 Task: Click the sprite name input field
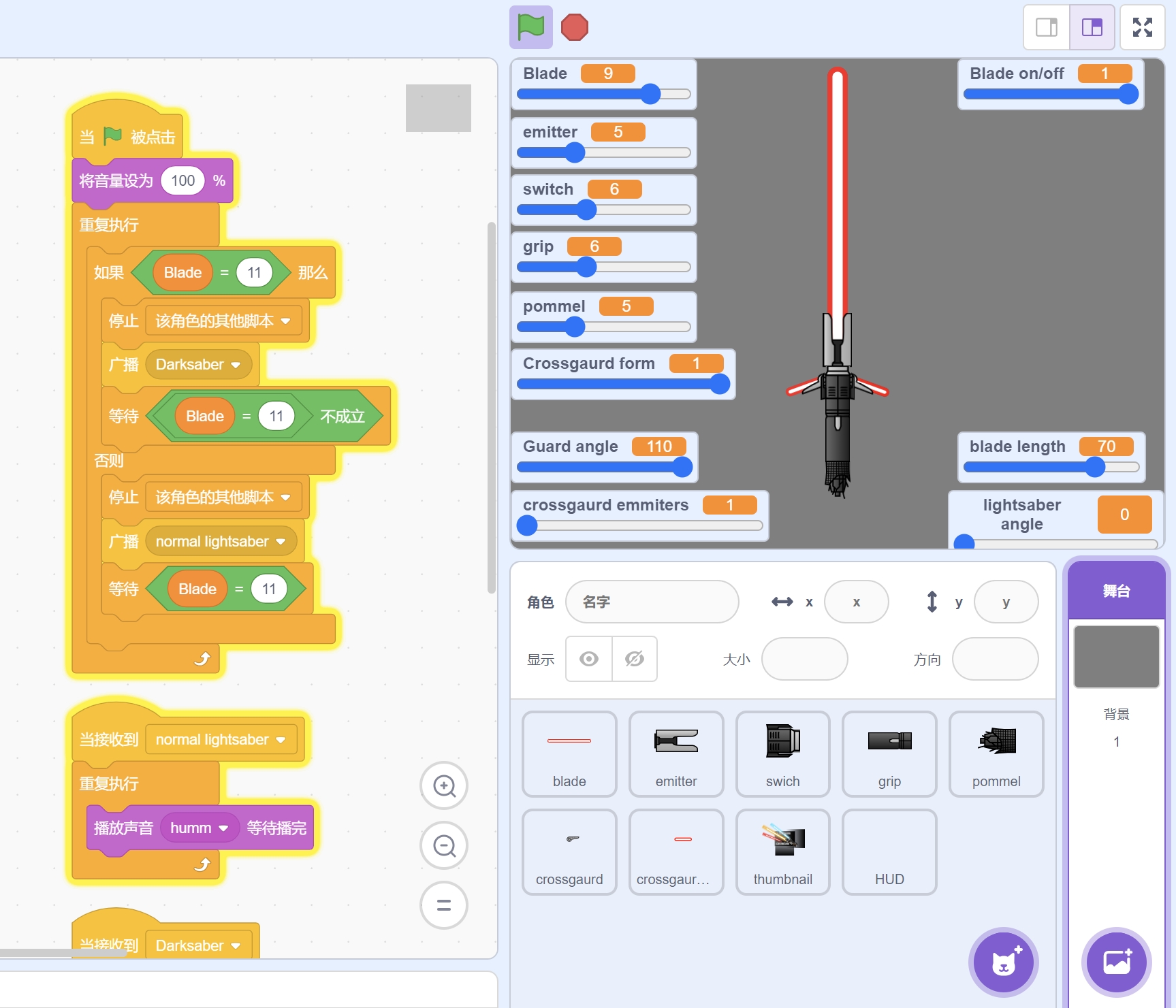pos(652,602)
